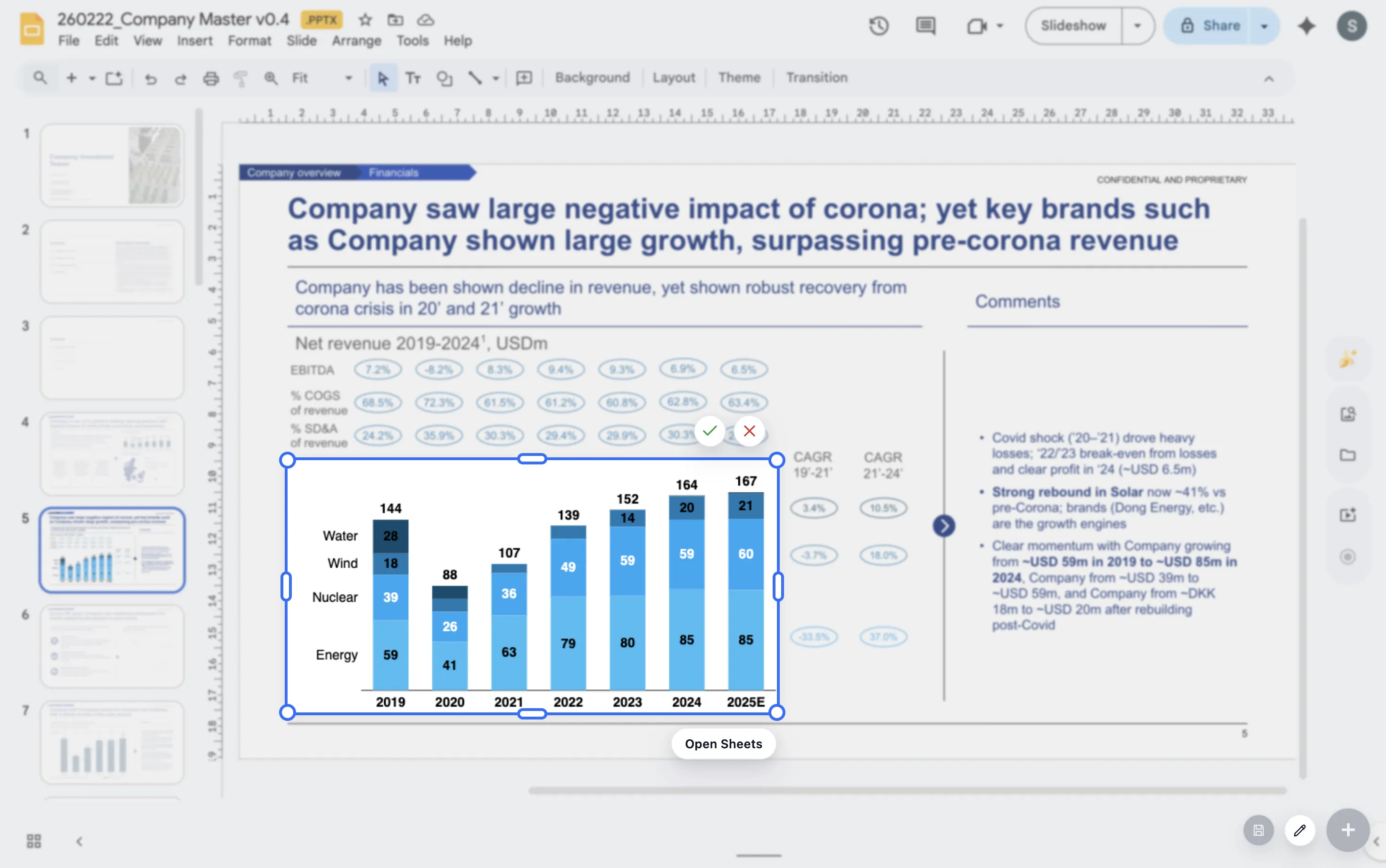The image size is (1386, 868).
Task: Open version history
Action: click(879, 25)
